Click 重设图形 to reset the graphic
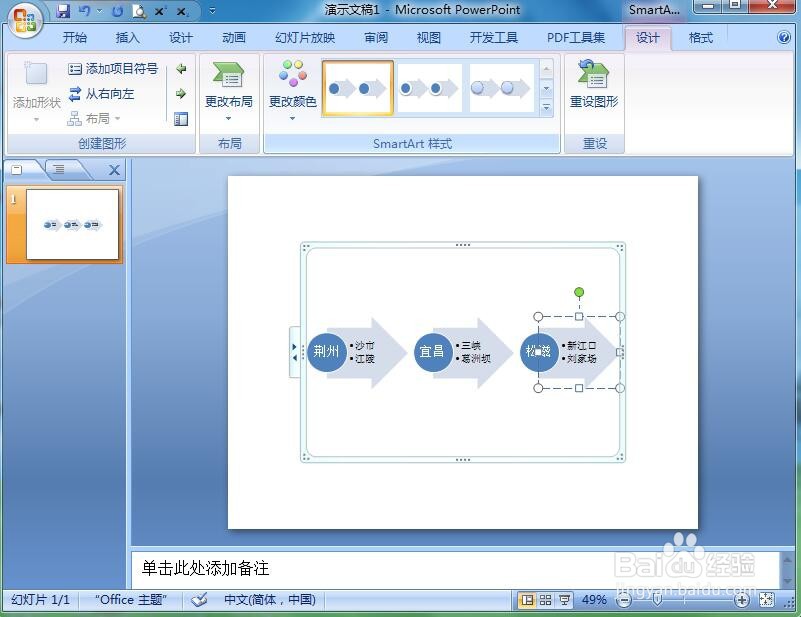 click(x=594, y=85)
